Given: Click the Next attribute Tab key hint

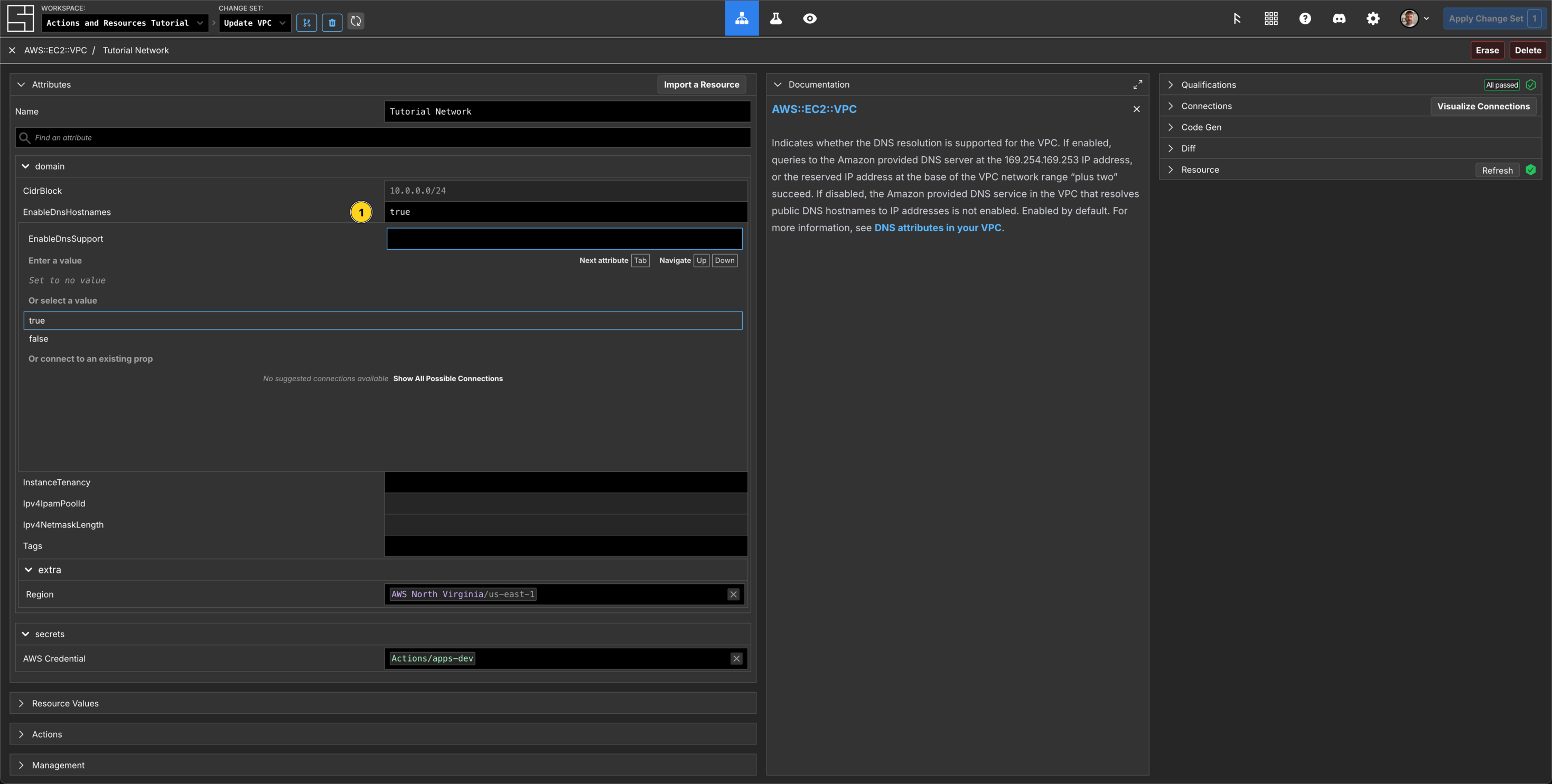Looking at the screenshot, I should click(x=640, y=260).
